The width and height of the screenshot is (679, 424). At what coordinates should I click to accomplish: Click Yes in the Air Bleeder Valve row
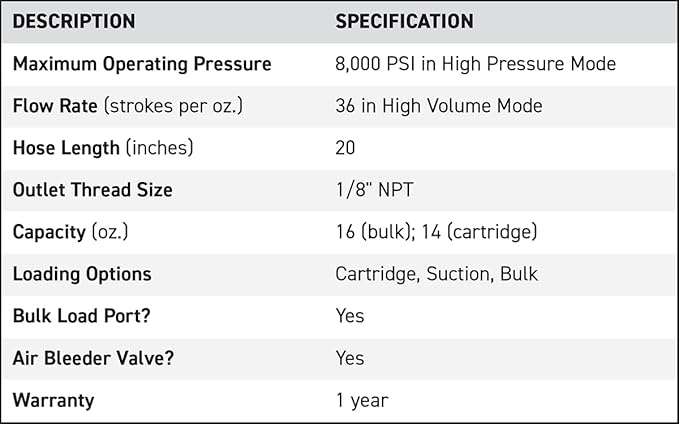click(x=350, y=358)
